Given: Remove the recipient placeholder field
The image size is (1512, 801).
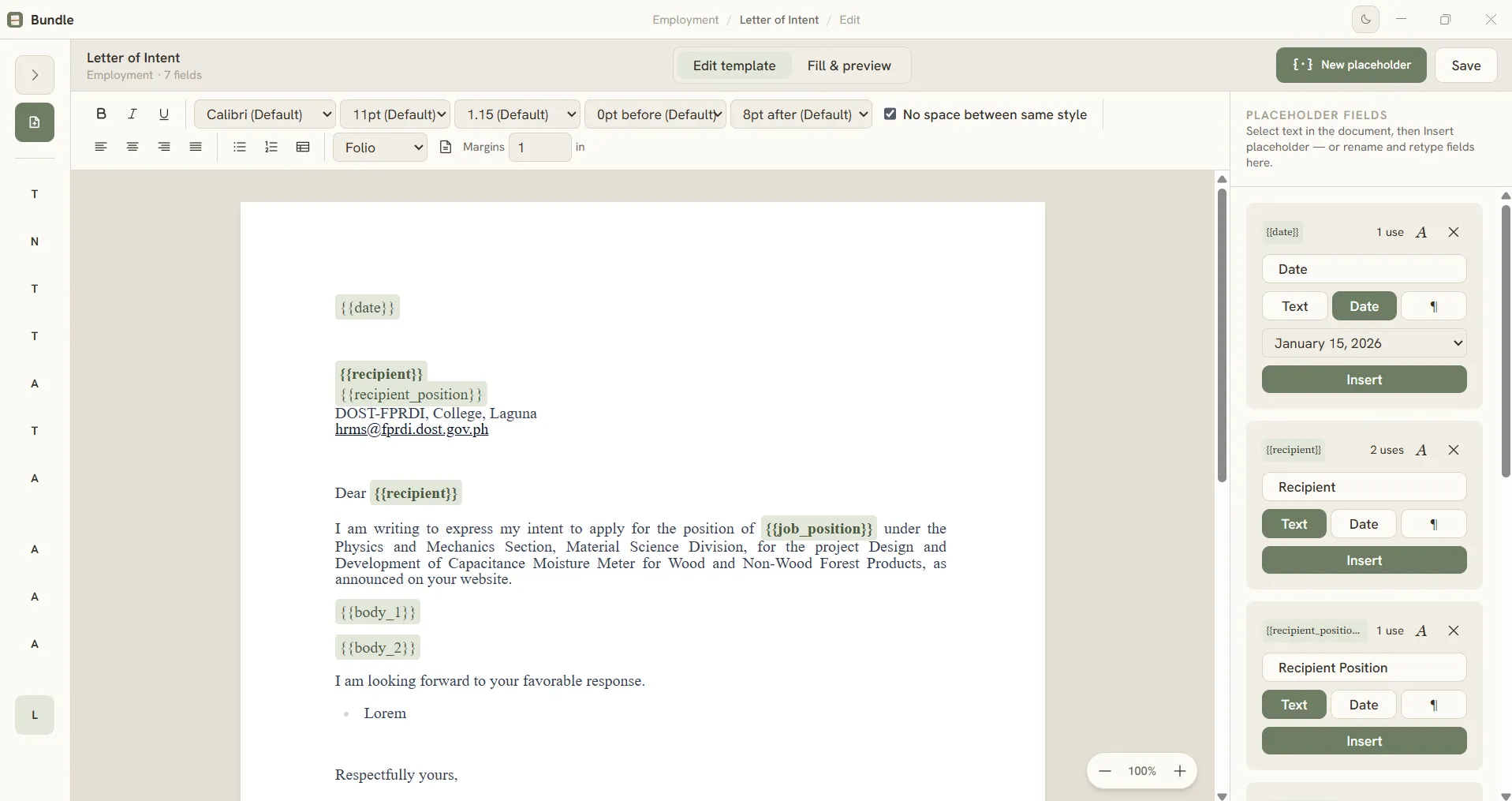Looking at the screenshot, I should coord(1454,450).
